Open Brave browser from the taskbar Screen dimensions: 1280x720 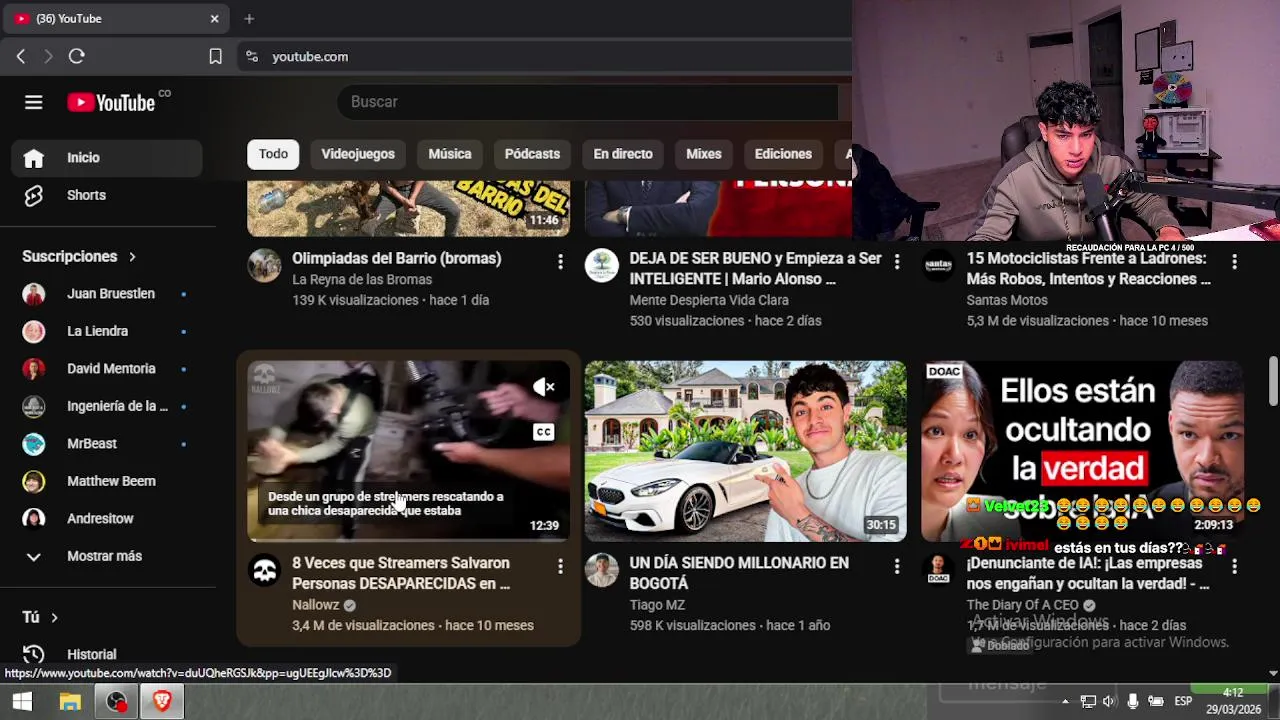click(x=162, y=702)
